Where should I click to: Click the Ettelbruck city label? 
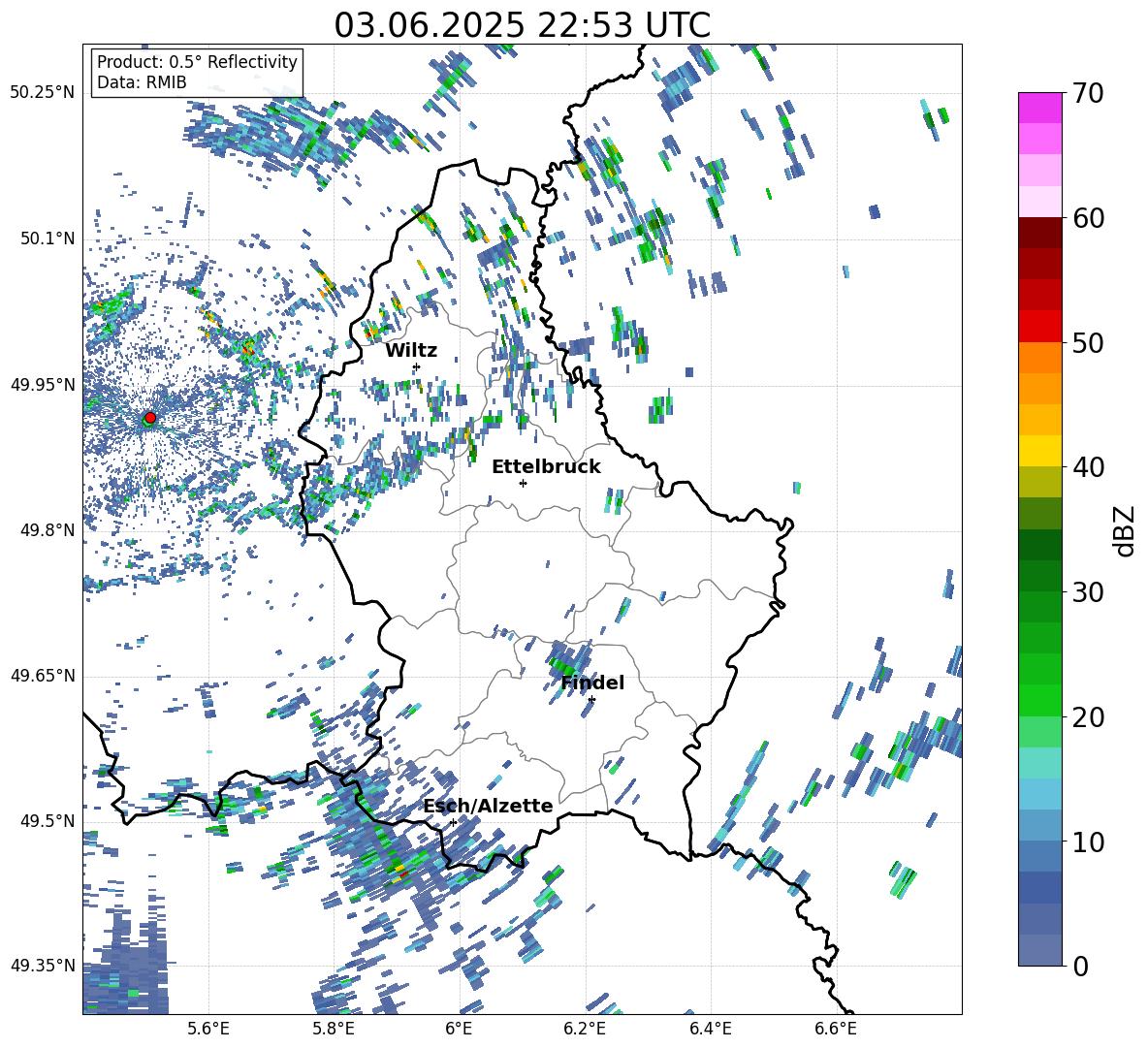coord(546,467)
